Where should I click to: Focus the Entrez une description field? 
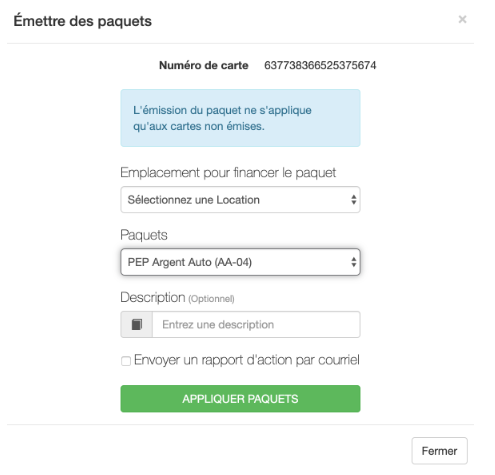click(256, 324)
